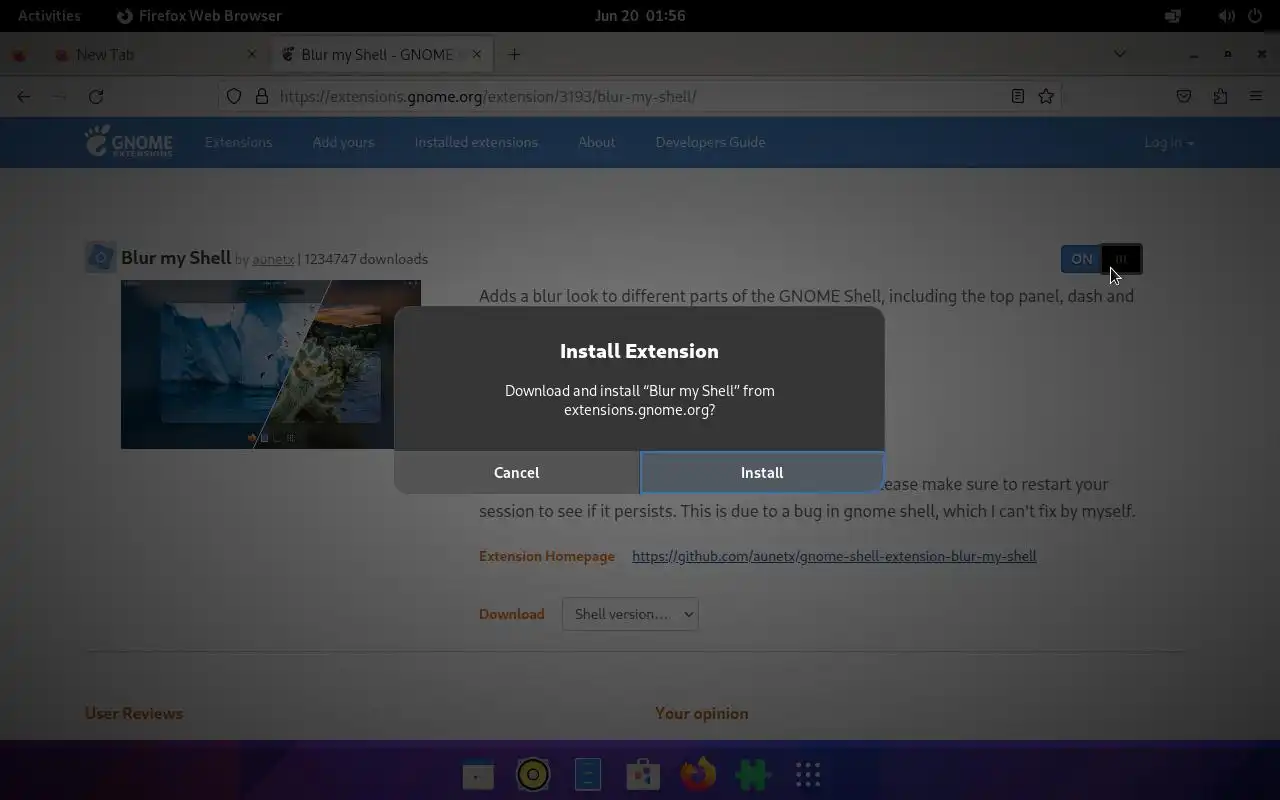Open Firefox from the dock
This screenshot has width=1280, height=800.
point(698,774)
